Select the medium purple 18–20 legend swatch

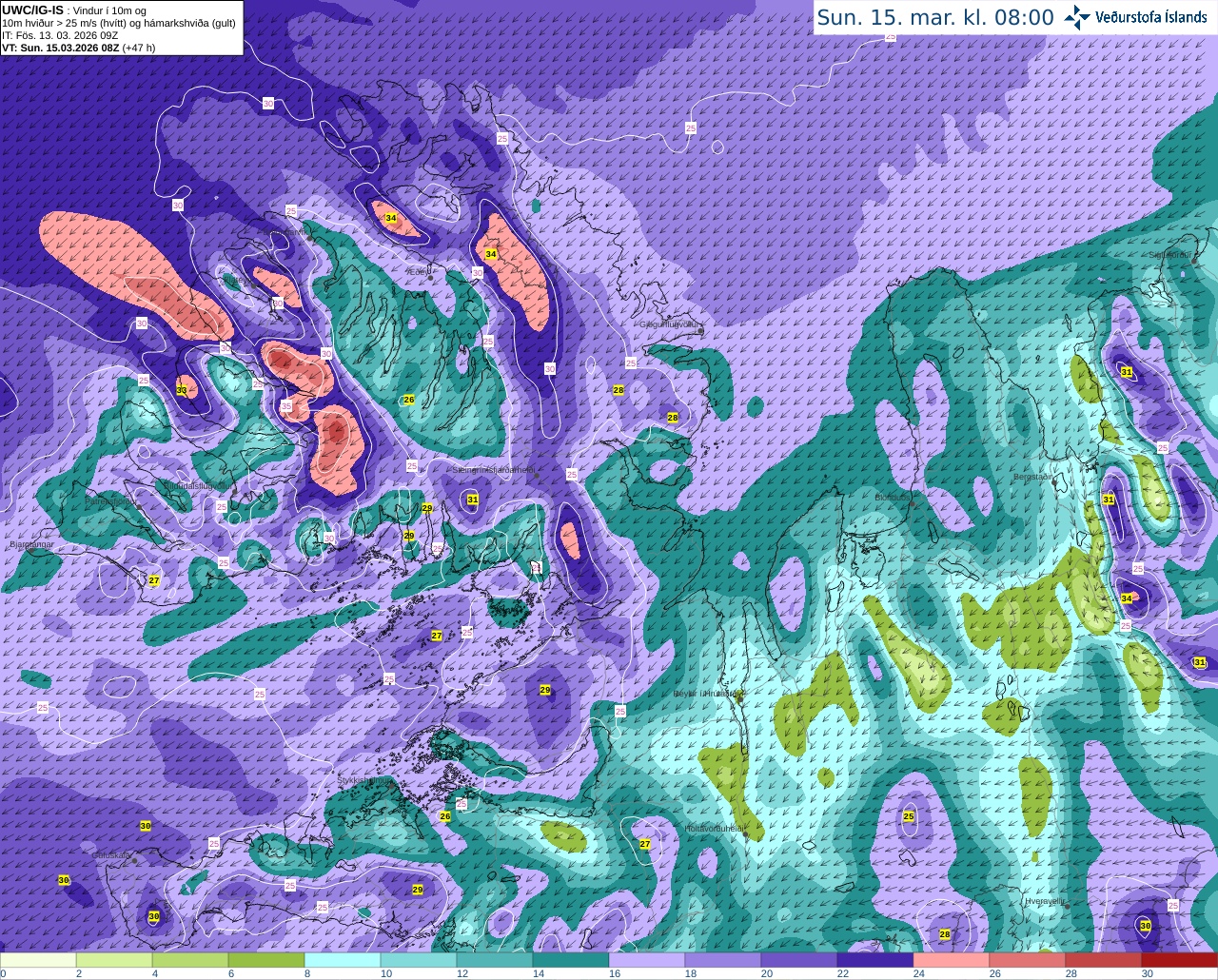pos(723,960)
